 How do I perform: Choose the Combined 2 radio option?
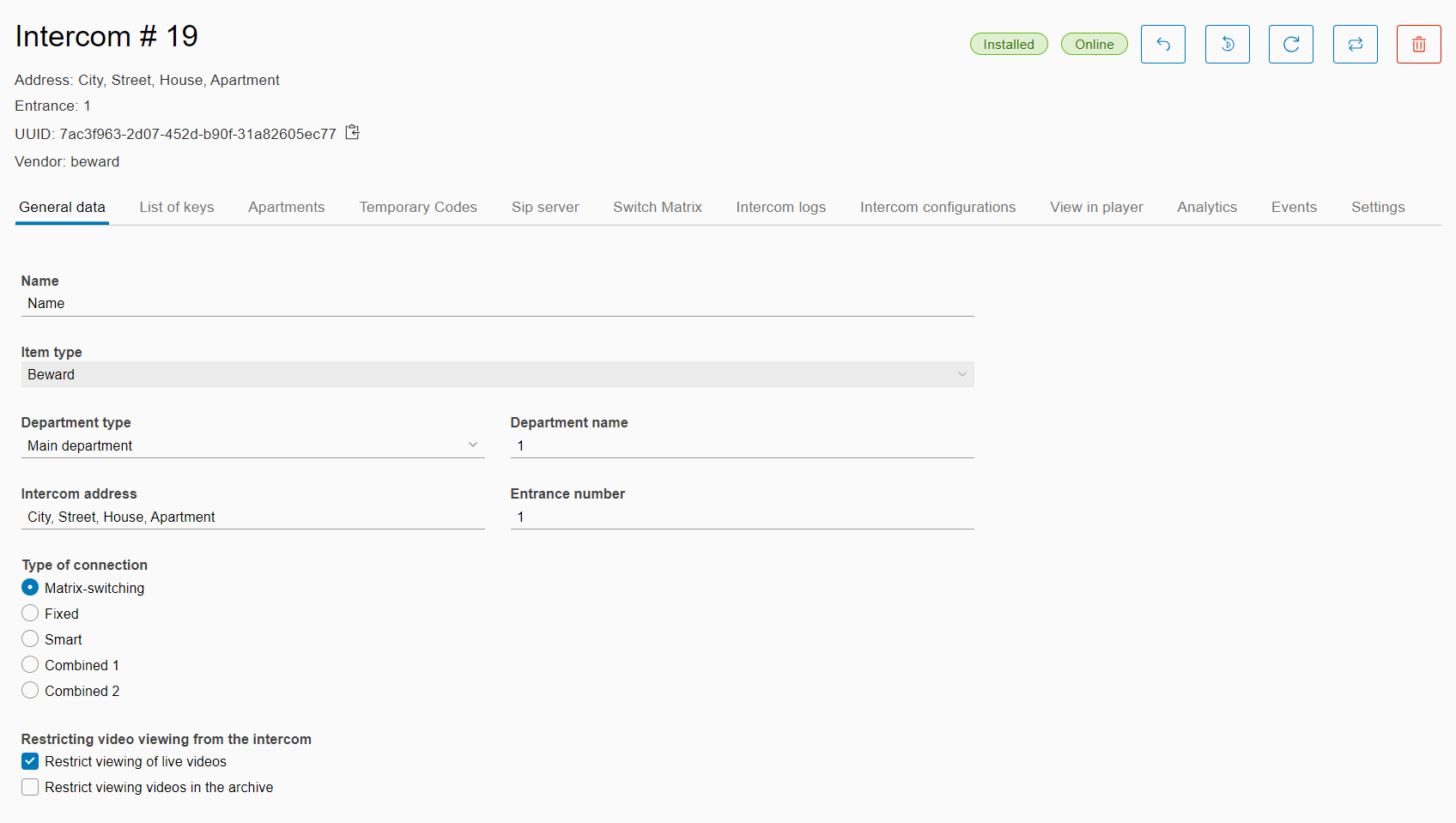[x=30, y=691]
